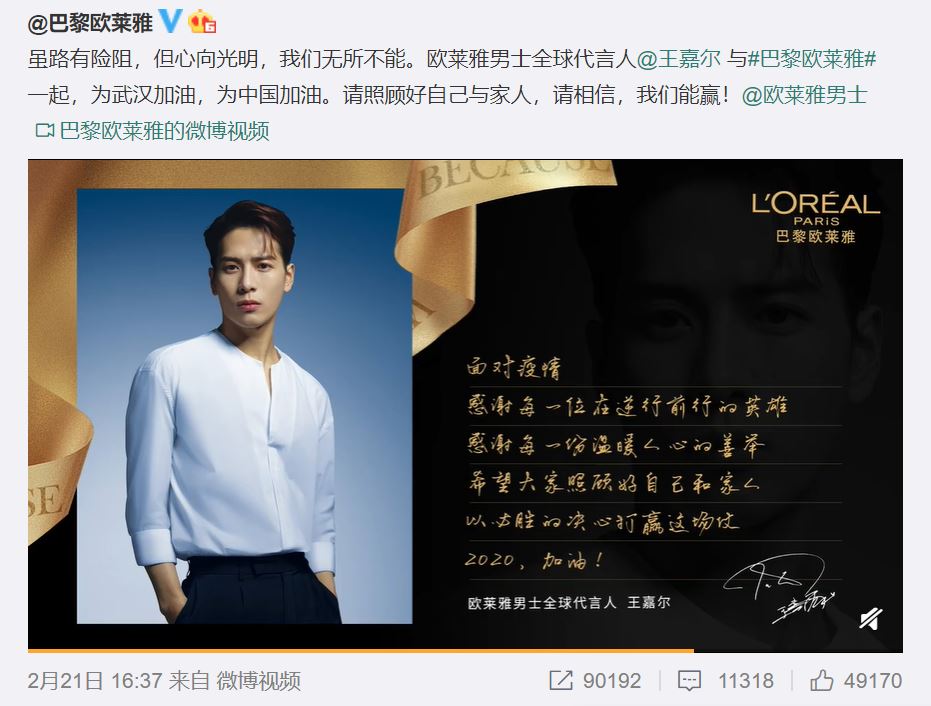The width and height of the screenshot is (931, 706).
Task: Click the thumbs-up like icon
Action: (x=822, y=680)
